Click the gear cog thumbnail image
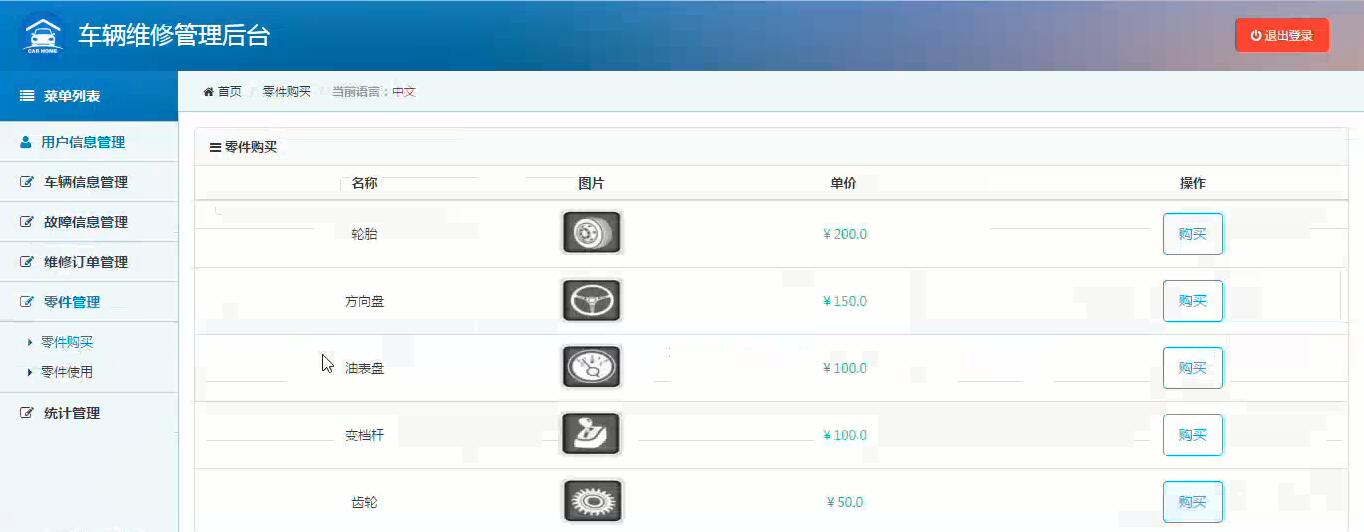 click(591, 501)
